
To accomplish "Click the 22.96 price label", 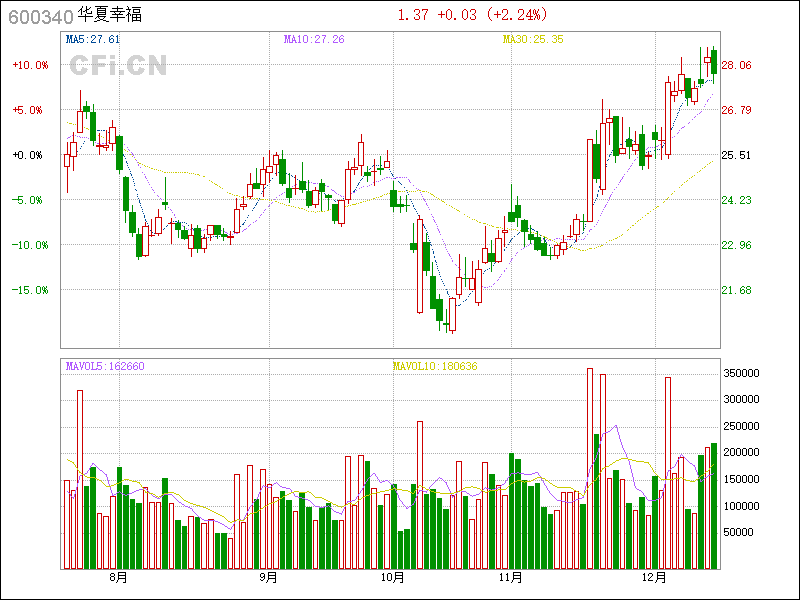I will tap(736, 245).
